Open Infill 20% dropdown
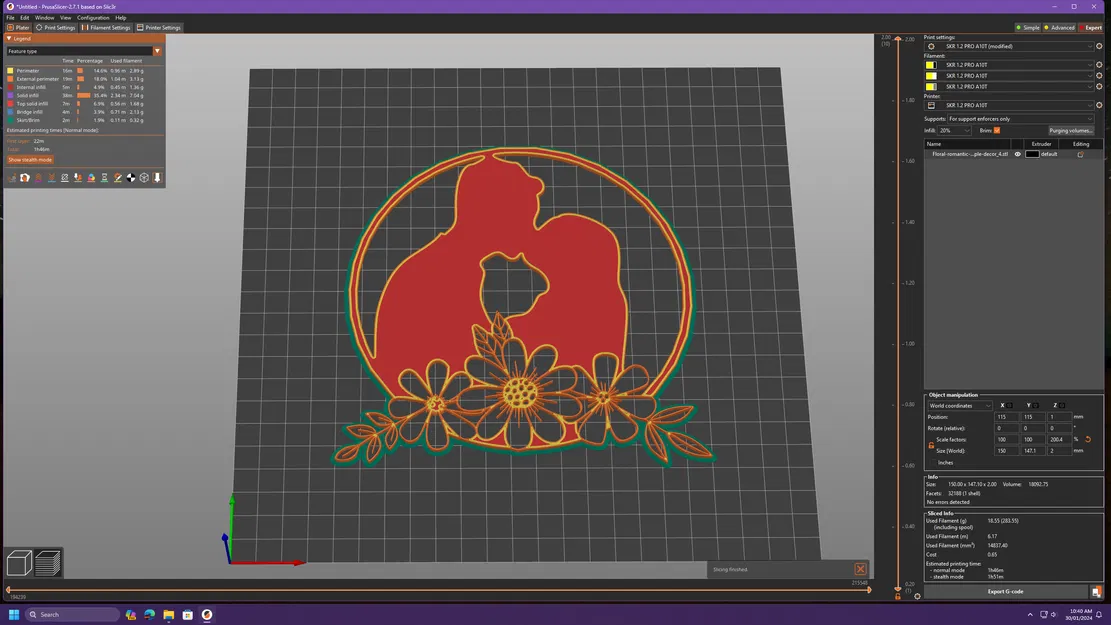The width and height of the screenshot is (1111, 625). [954, 130]
